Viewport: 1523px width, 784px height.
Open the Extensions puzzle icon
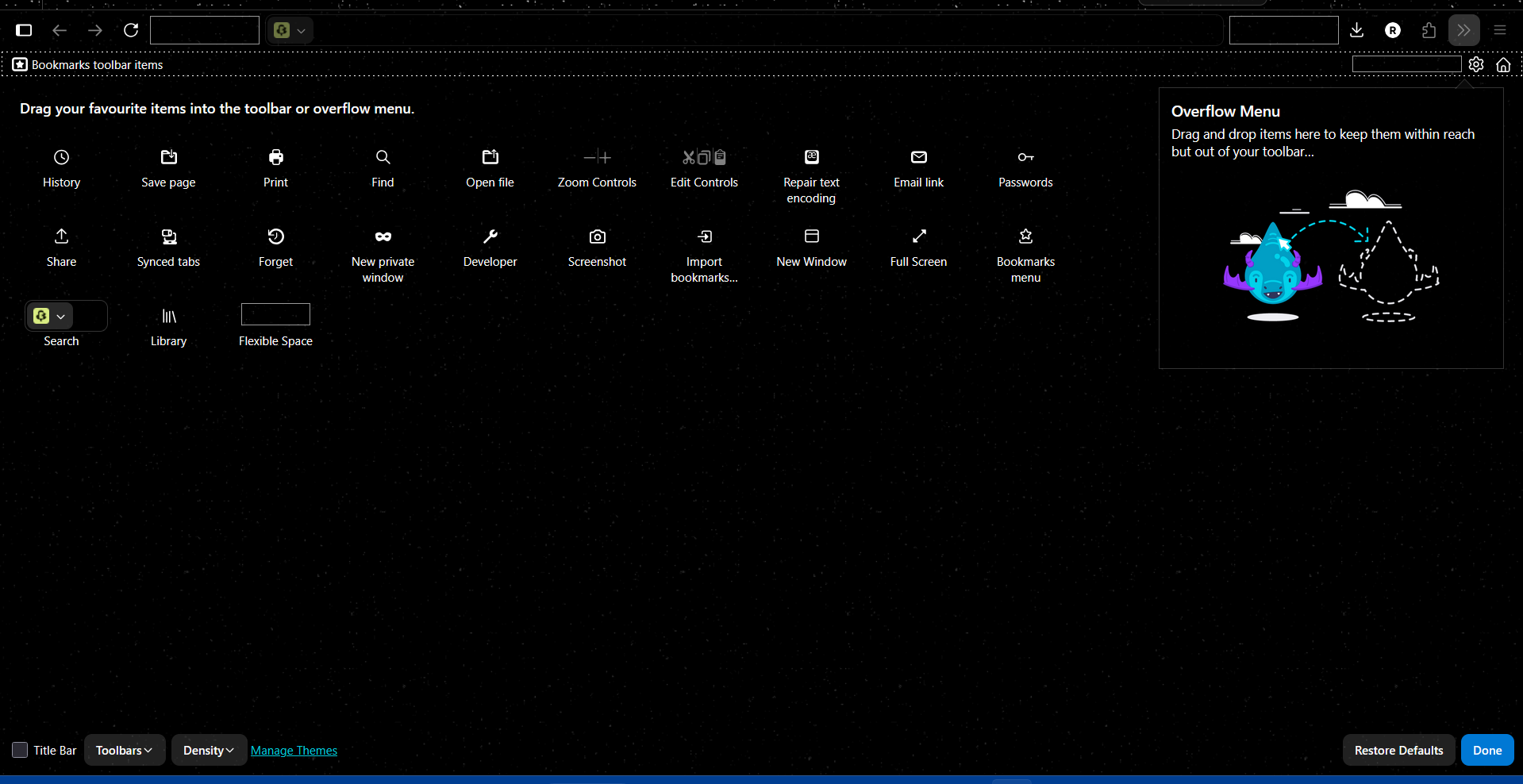pyautogui.click(x=1429, y=30)
